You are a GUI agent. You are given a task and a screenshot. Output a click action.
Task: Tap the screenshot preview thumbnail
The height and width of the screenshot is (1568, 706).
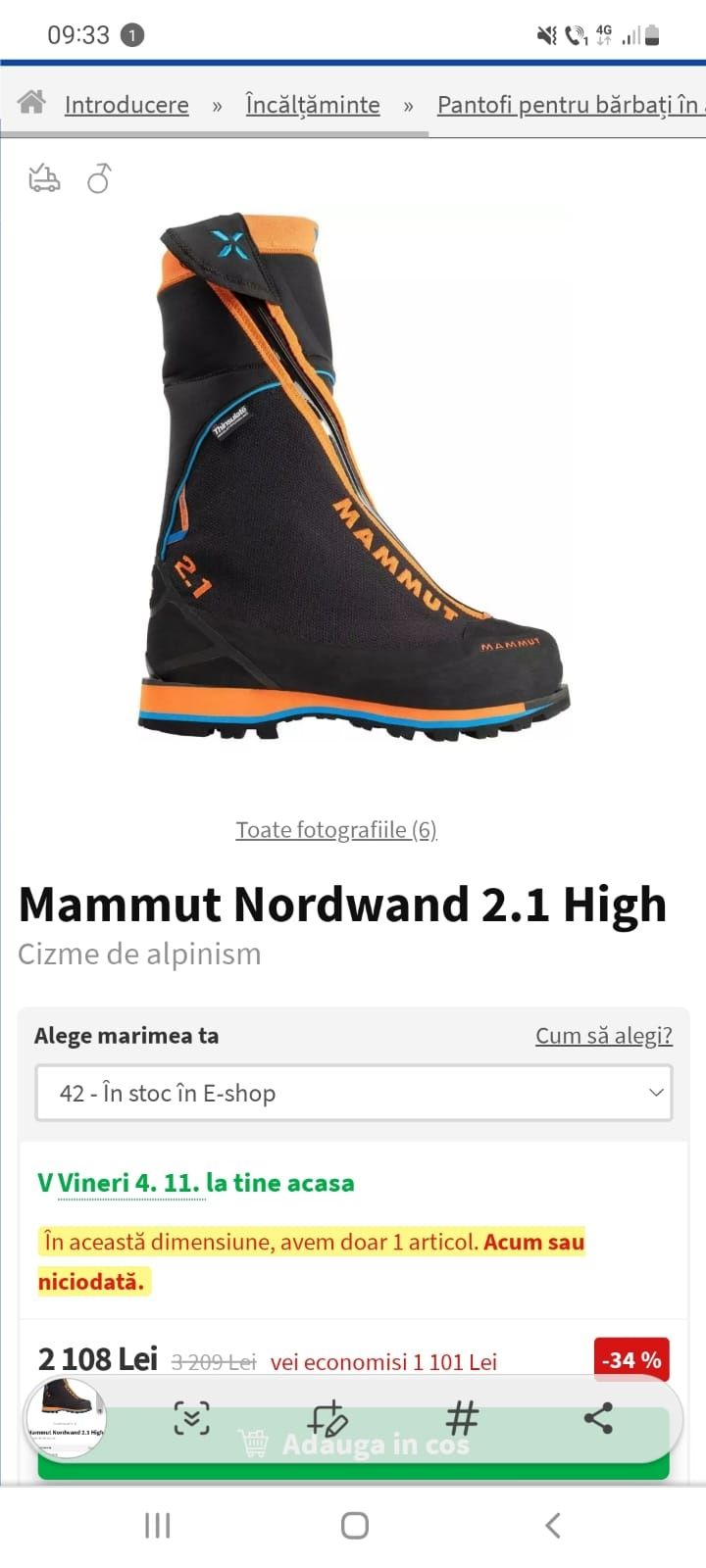click(x=66, y=1418)
